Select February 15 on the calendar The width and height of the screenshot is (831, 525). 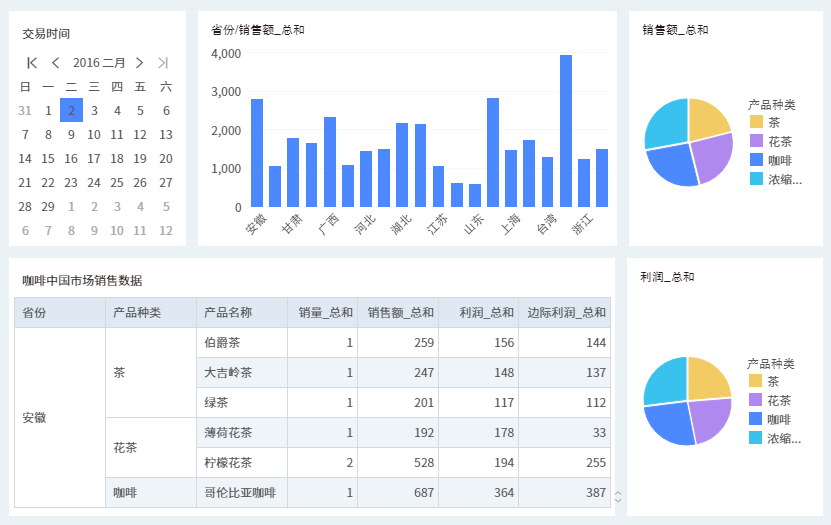pos(48,158)
